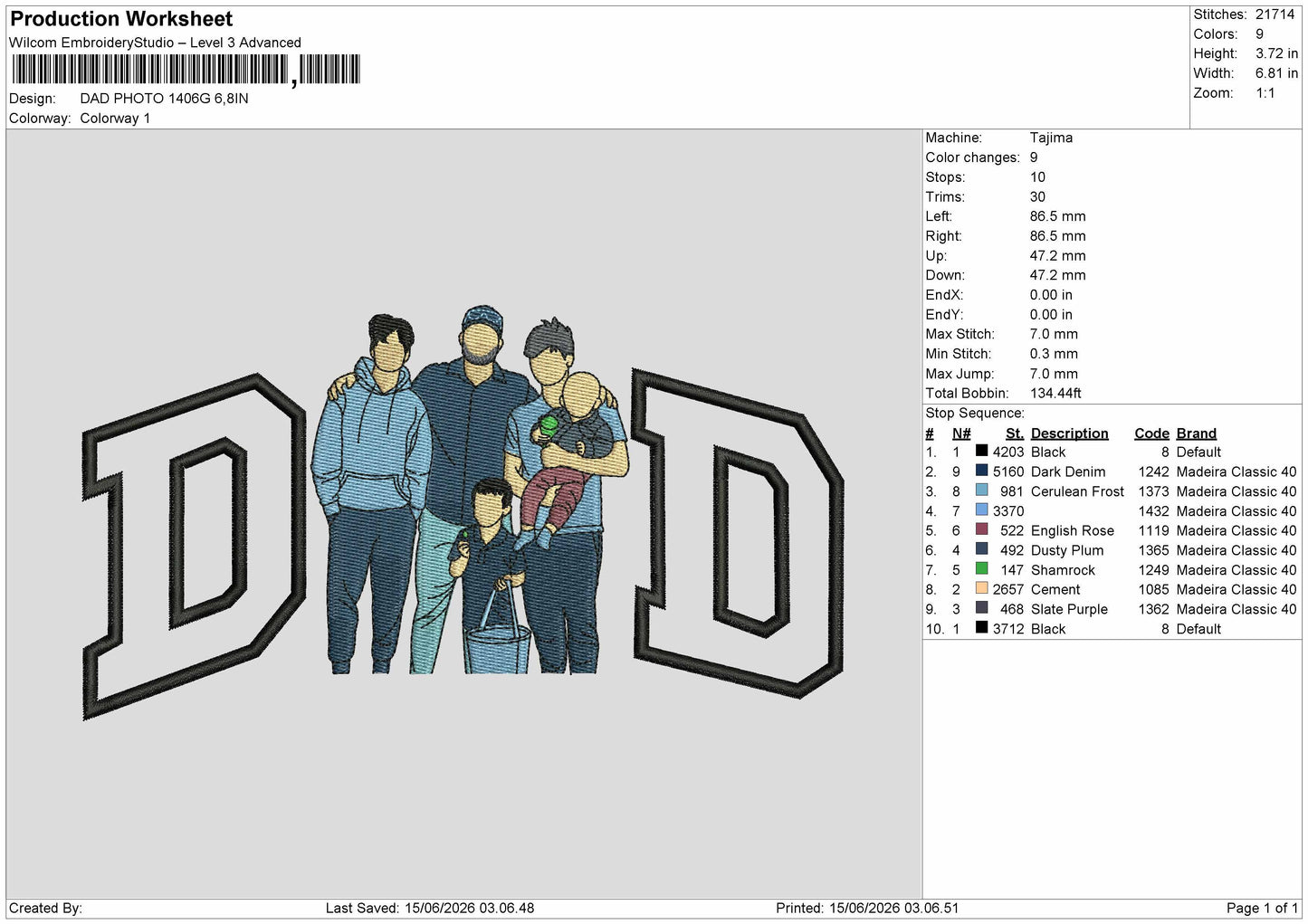Click the Slate Purple color swatch
Image resolution: width=1308 pixels, height=924 pixels.
[981, 608]
